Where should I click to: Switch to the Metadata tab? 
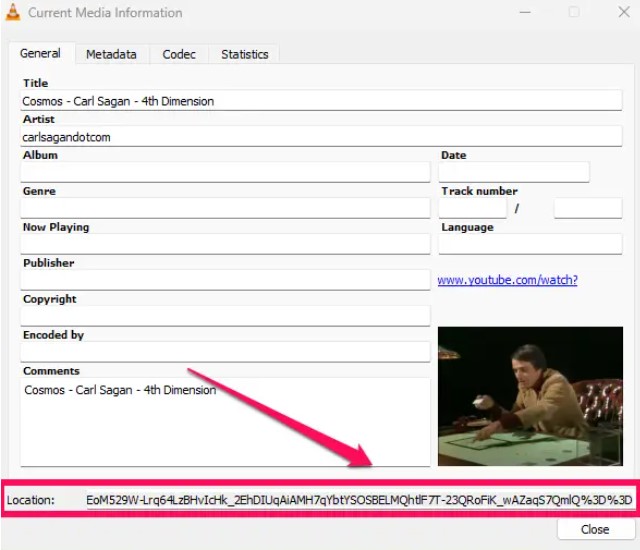coord(111,54)
